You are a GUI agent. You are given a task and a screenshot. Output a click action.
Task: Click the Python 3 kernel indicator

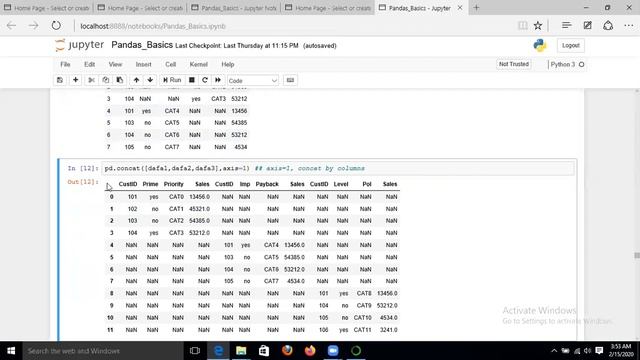(567, 64)
